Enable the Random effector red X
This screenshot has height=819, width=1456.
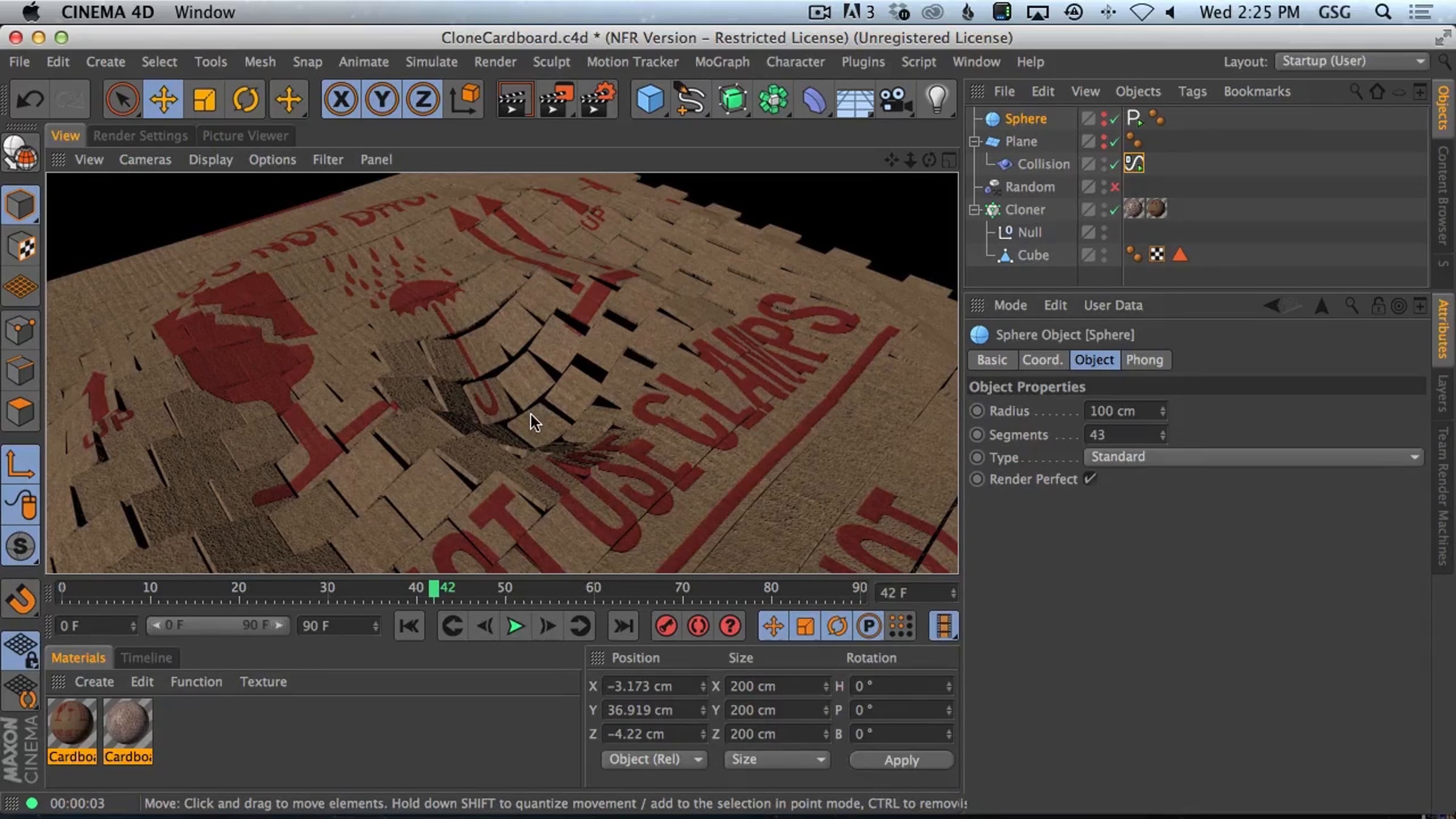(x=1114, y=187)
